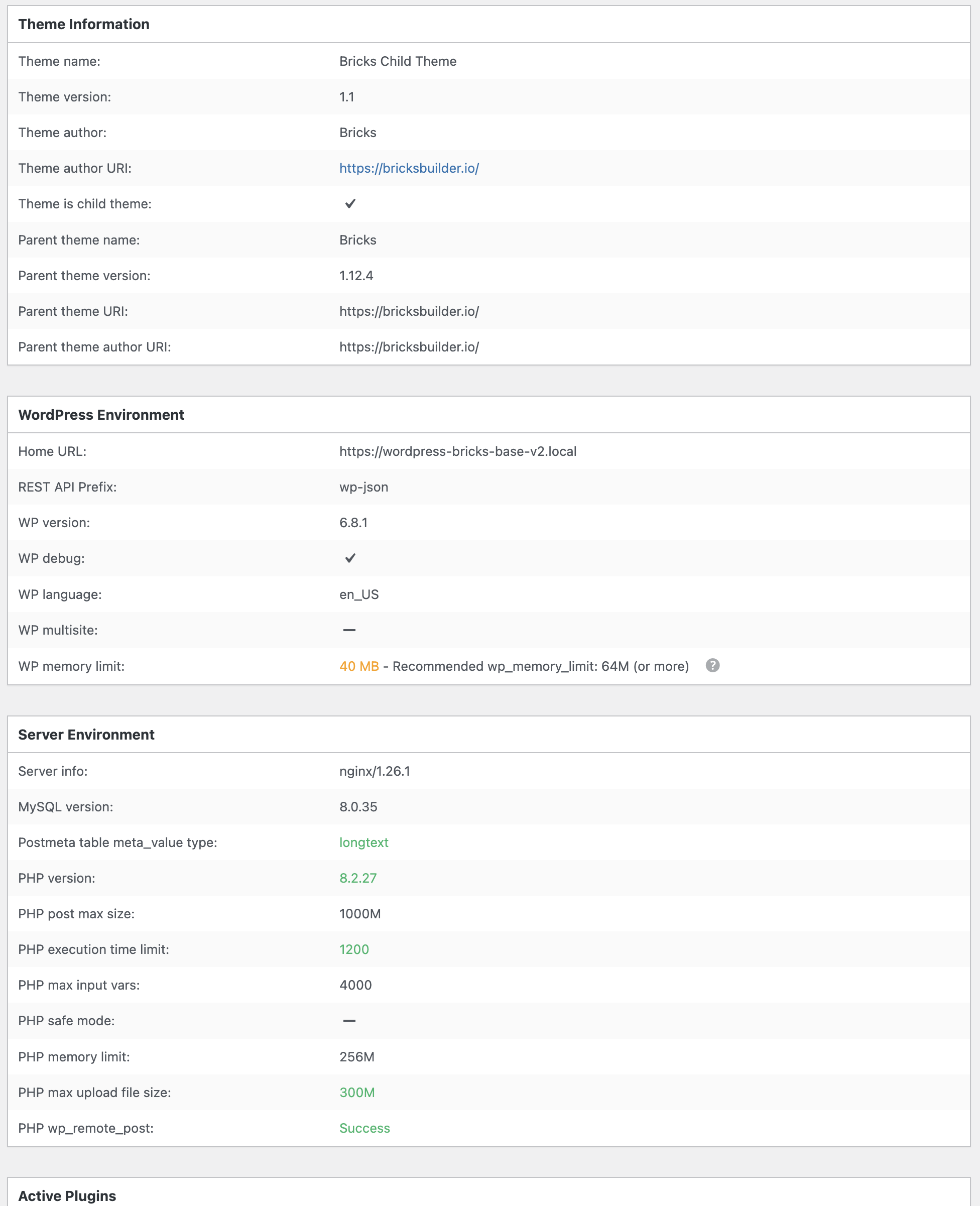Select the PHP execution time limit '1200'
Screen dimensions: 980x1206
354,949
